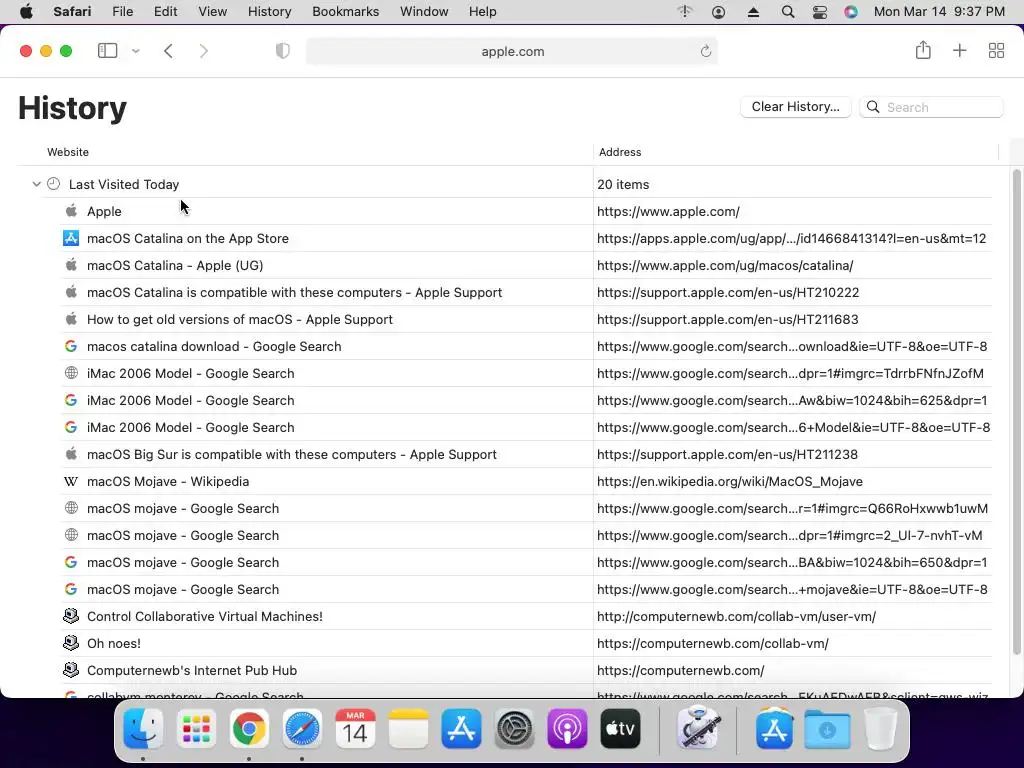1024x768 pixels.
Task: Open the sidebar options dropdown arrow
Action: click(136, 51)
